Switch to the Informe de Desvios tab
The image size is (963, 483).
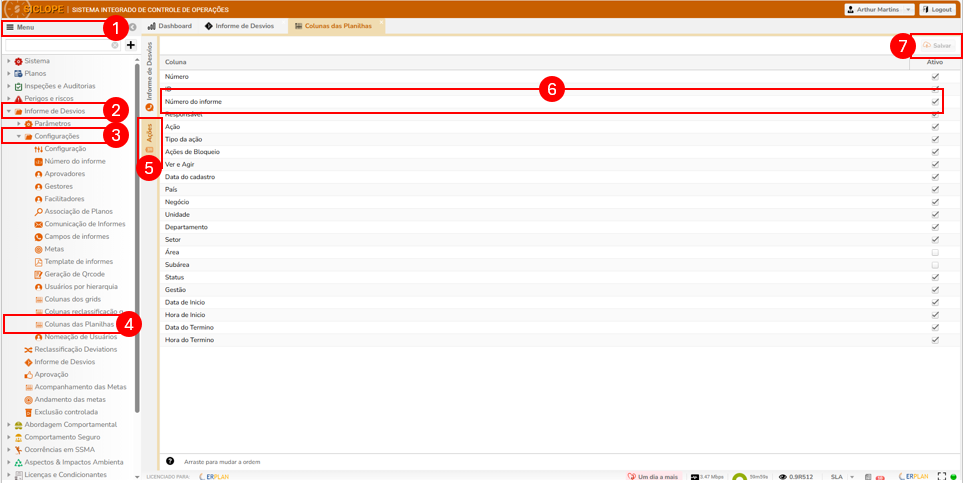[240, 25]
